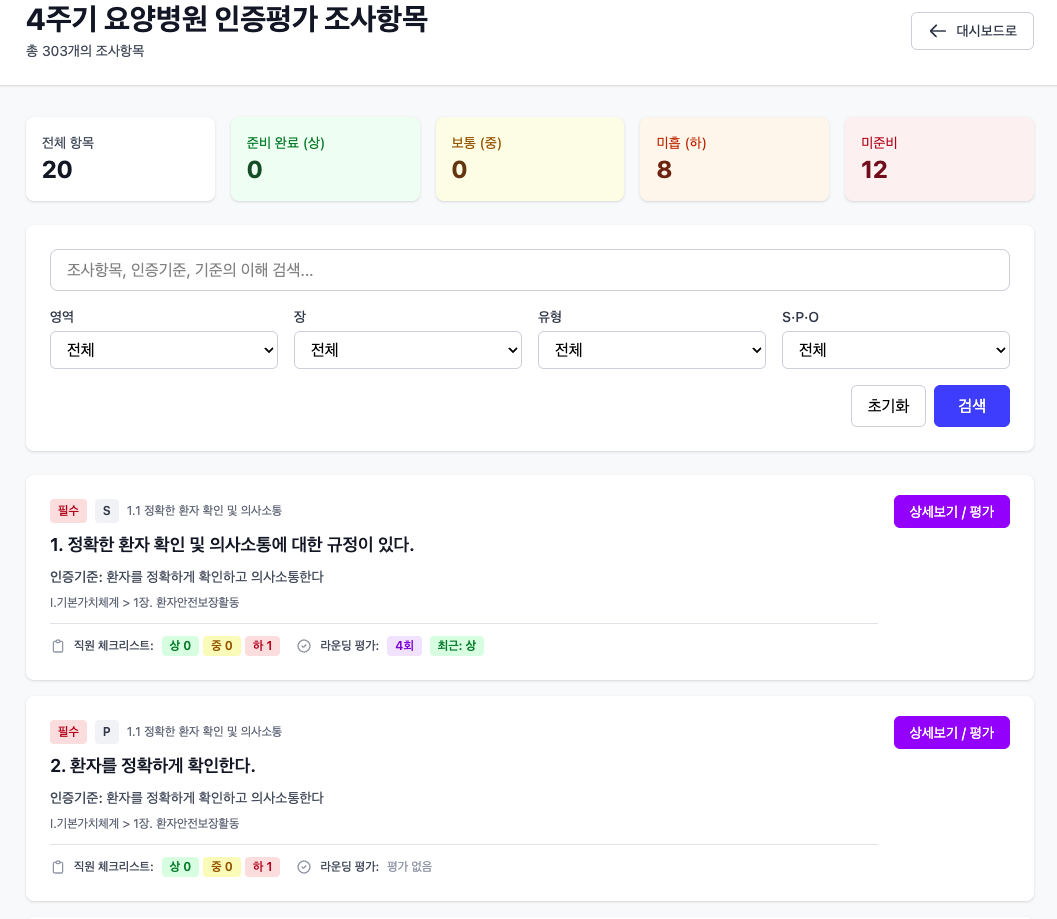Click the check-circle icon beside first 라운딩 평가
This screenshot has width=1057, height=919.
pos(303,646)
